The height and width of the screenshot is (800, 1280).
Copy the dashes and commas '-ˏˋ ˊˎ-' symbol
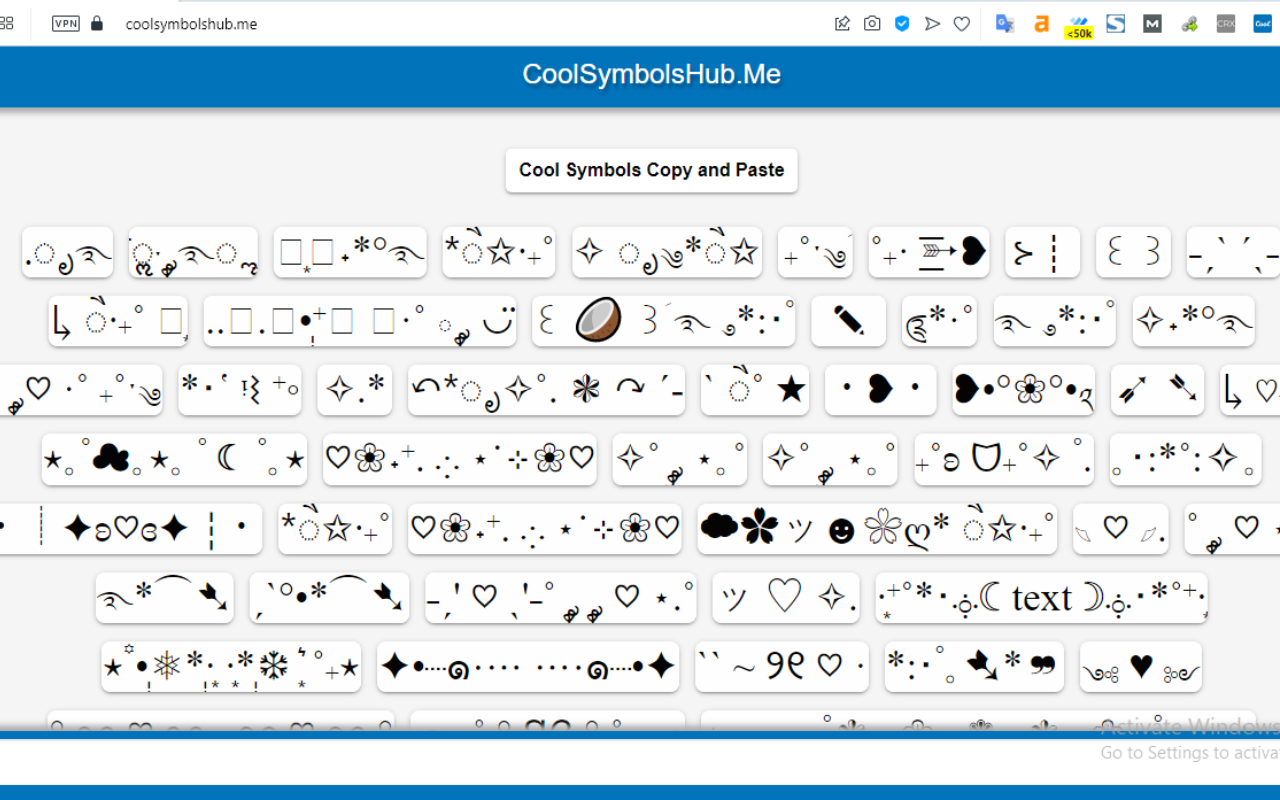[1233, 252]
